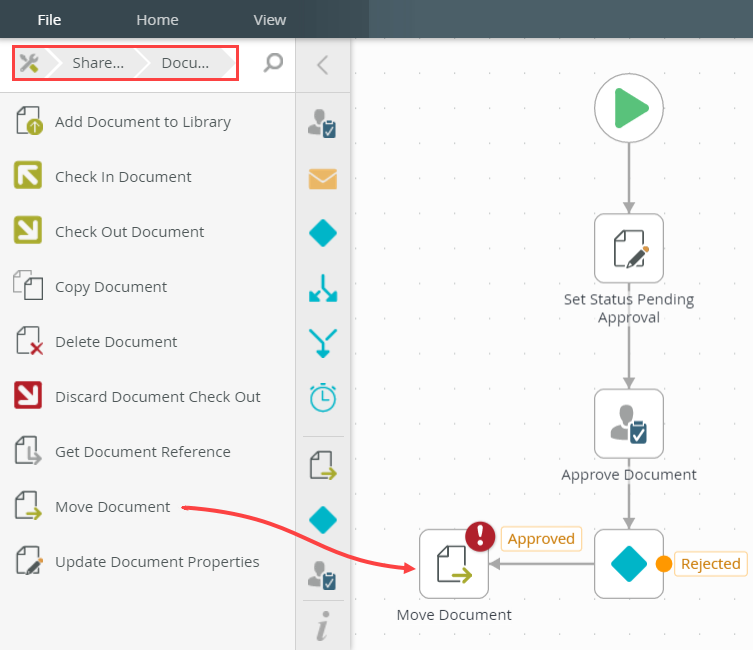Image resolution: width=753 pixels, height=650 pixels.
Task: Select the Copy Document label
Action: click(111, 287)
